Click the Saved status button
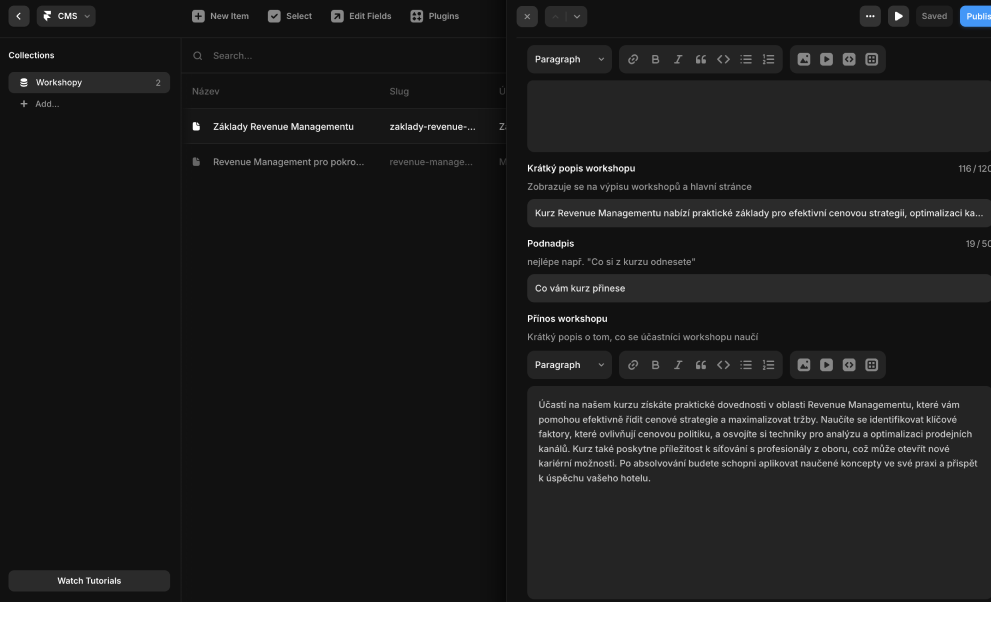The height and width of the screenshot is (620, 991). (x=934, y=16)
